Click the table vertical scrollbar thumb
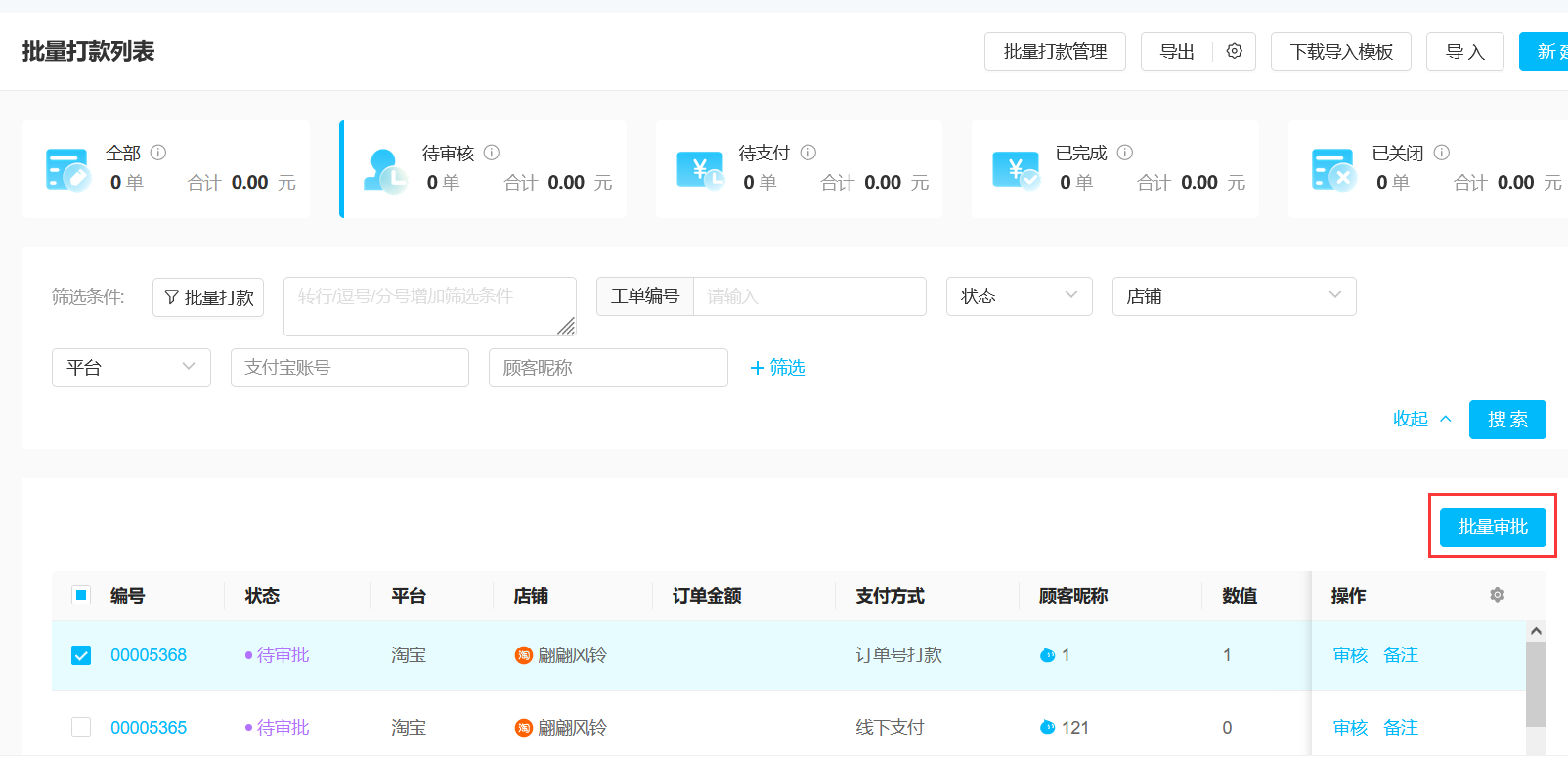 (x=1536, y=684)
